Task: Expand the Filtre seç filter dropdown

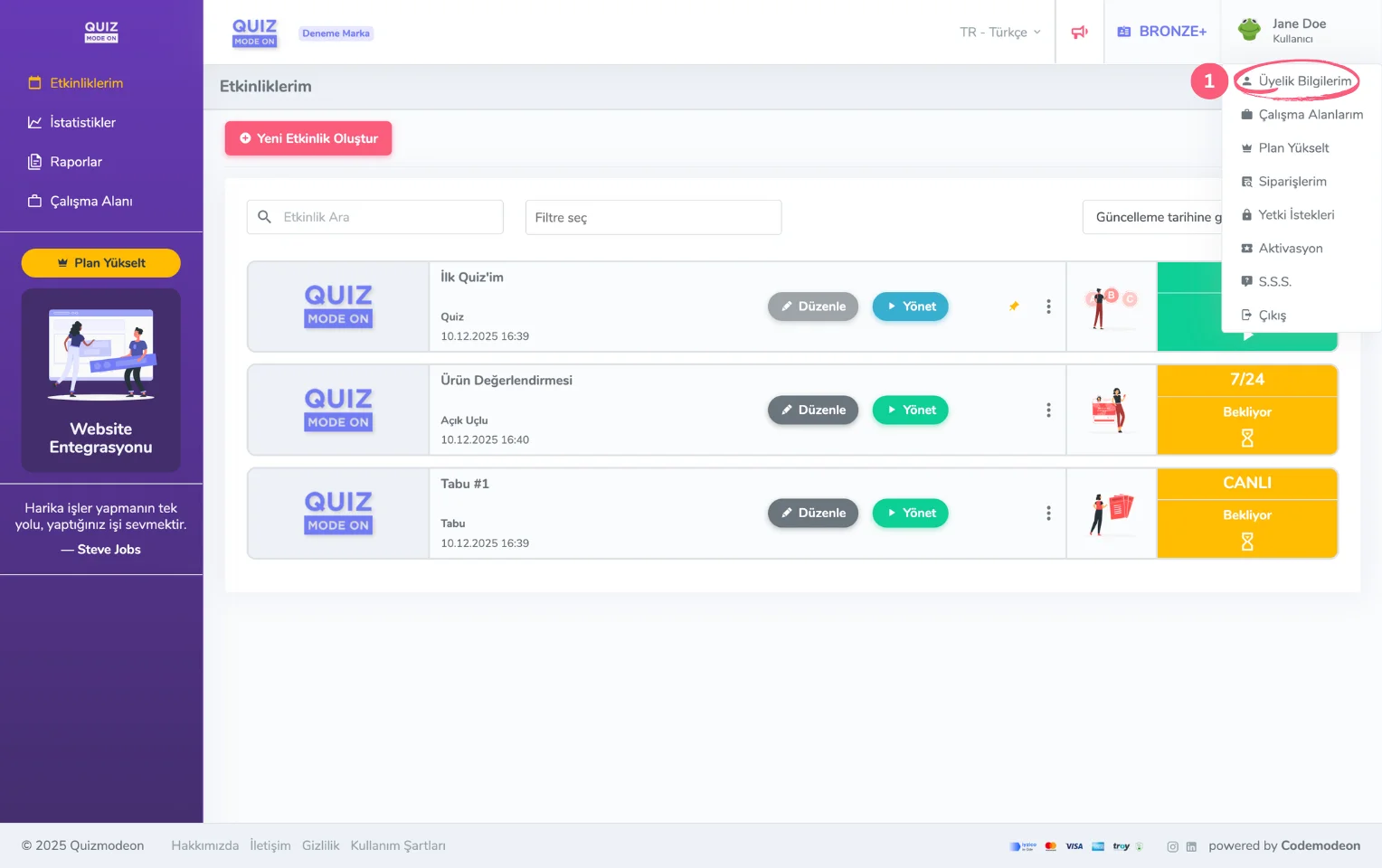Action: coord(653,218)
